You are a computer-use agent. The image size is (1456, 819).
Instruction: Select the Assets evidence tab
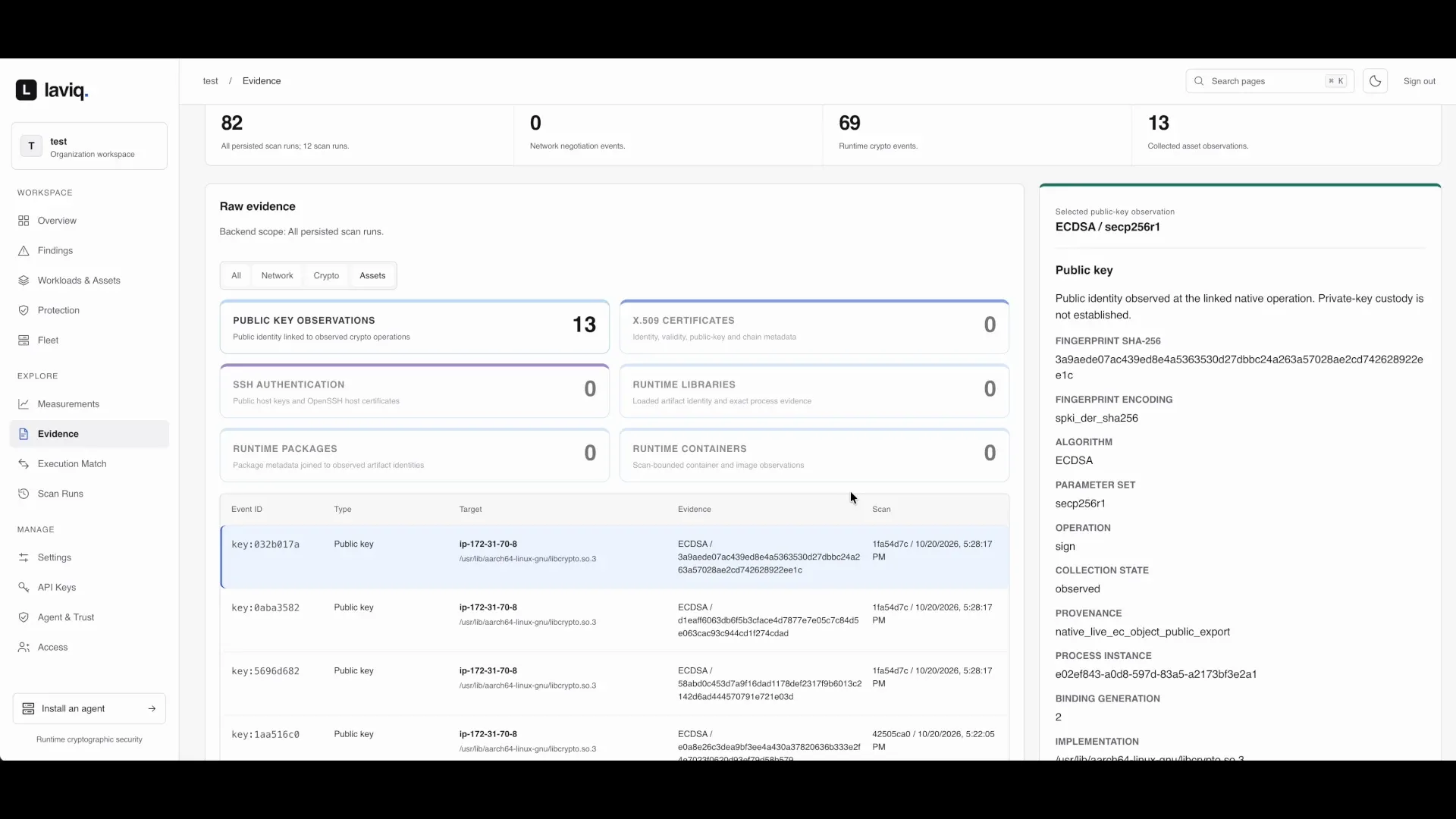click(372, 276)
